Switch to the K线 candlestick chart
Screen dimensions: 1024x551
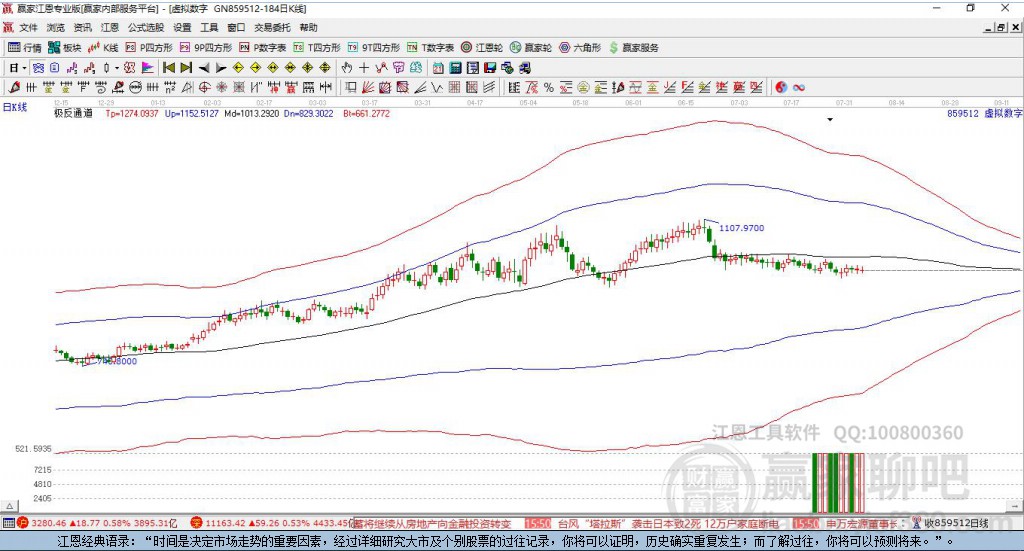pyautogui.click(x=103, y=48)
